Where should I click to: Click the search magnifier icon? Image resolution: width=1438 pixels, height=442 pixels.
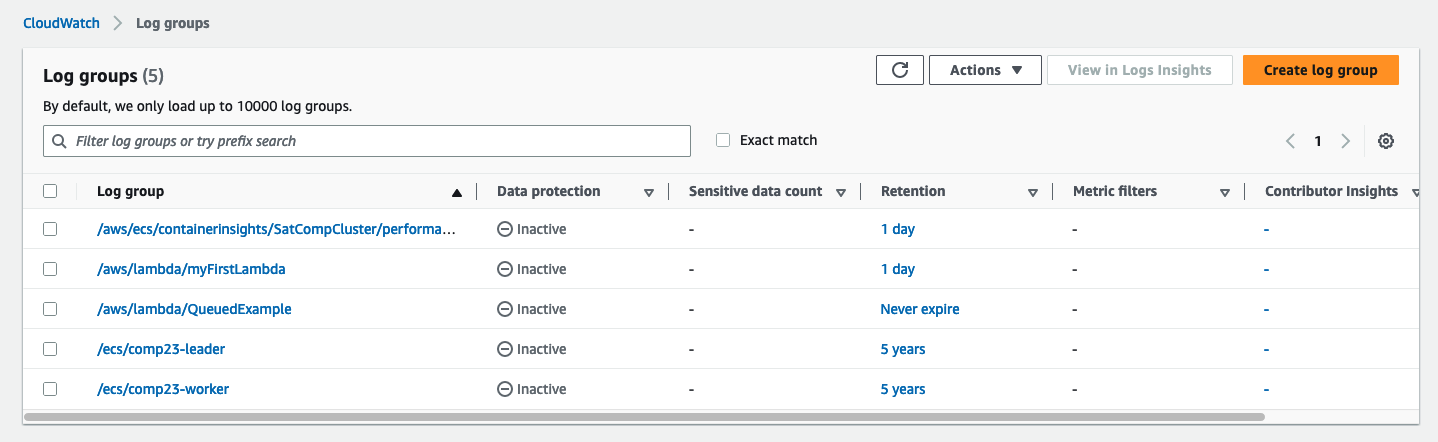[59, 141]
